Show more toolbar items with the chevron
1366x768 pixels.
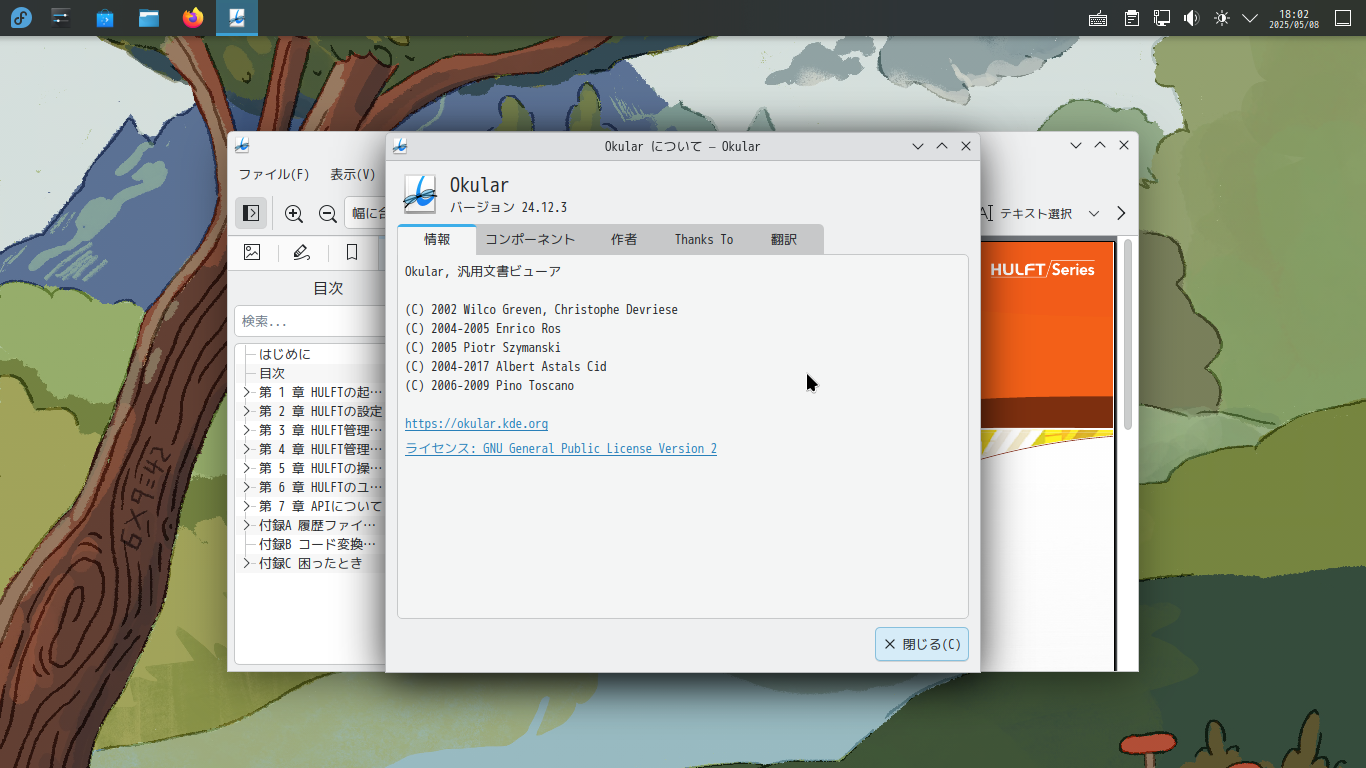pos(1121,213)
